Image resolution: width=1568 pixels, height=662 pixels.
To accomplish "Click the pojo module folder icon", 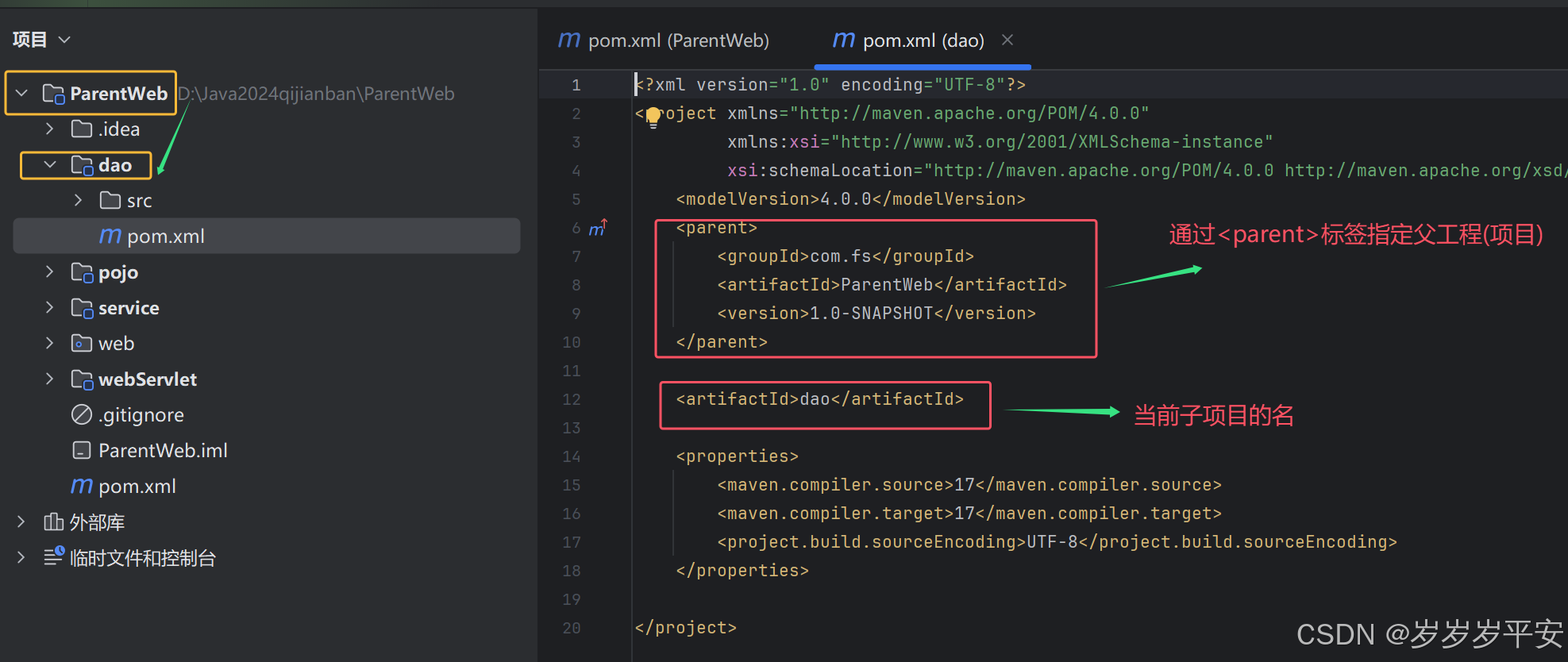I will point(82,272).
